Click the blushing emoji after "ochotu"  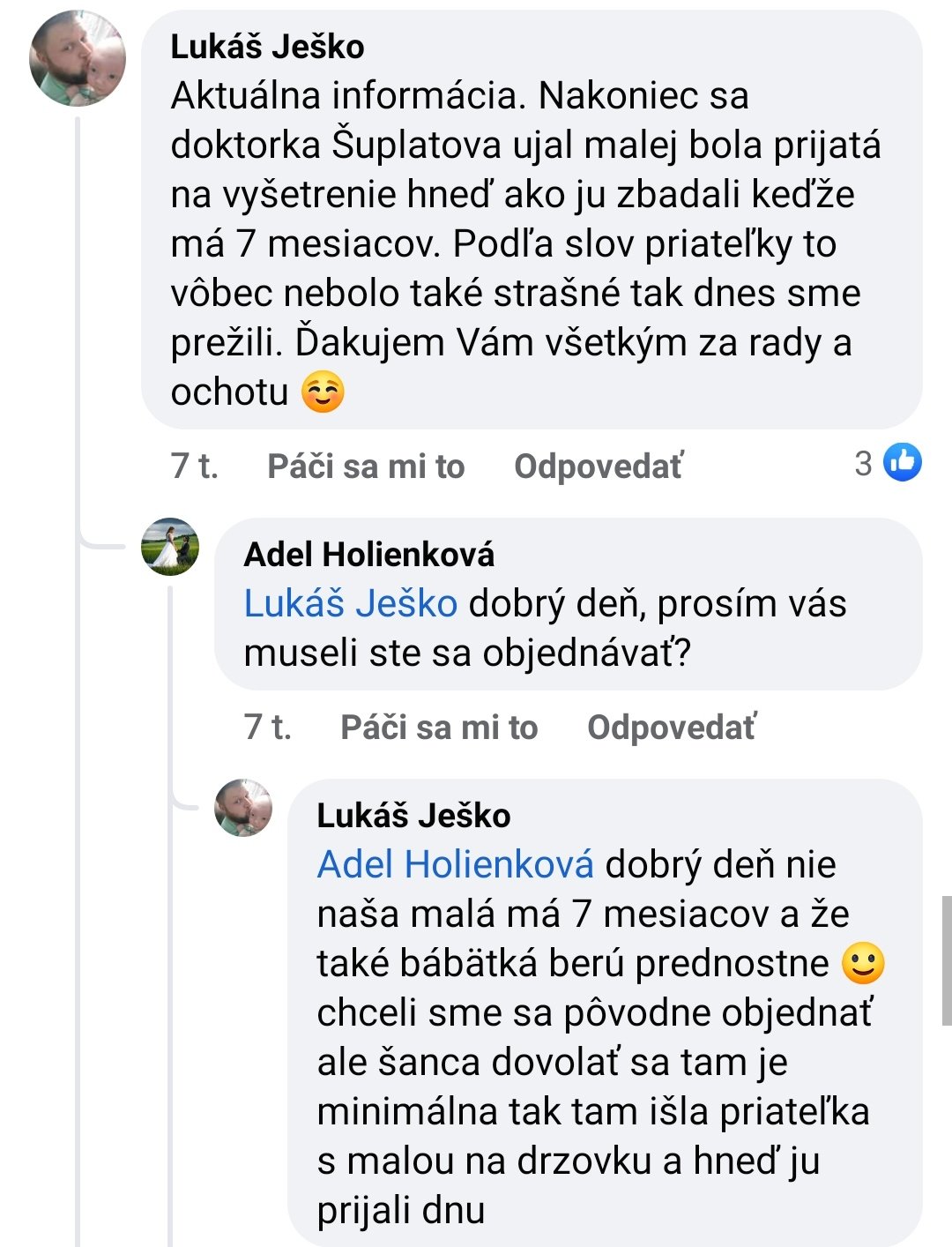(323, 392)
